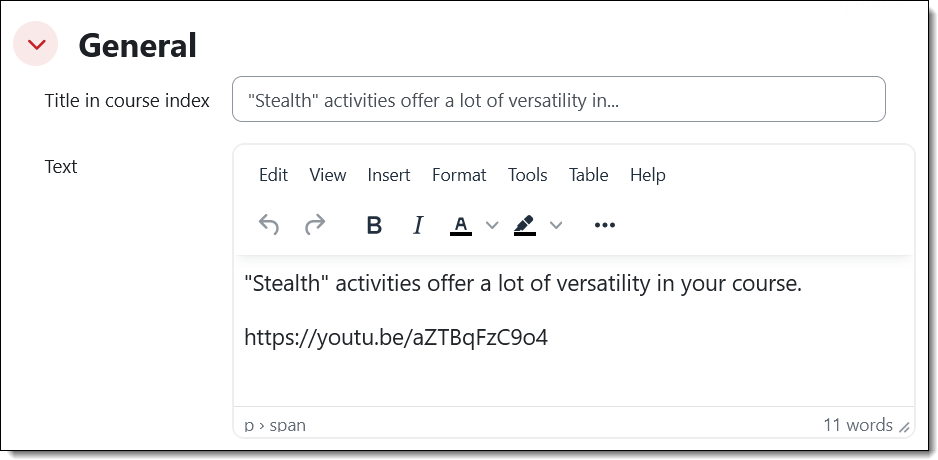Open the Insert menu
938x460 pixels.
tap(389, 175)
